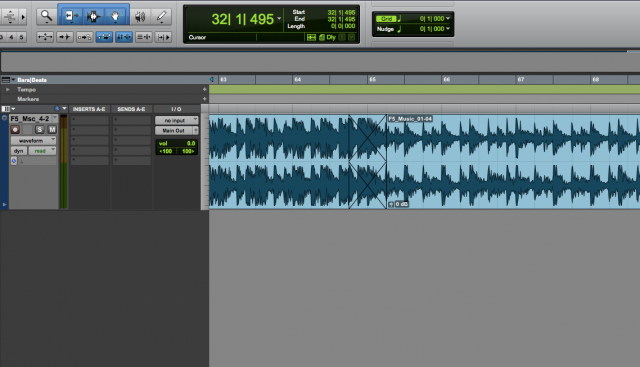Open playlist selector arrow beside track name
The height and width of the screenshot is (367, 640).
tap(55, 119)
